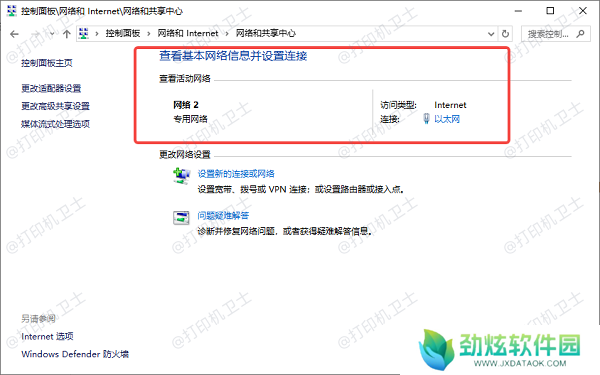The width and height of the screenshot is (600, 375).
Task: Click the 查看活动网络 section label
Action: coord(185,79)
